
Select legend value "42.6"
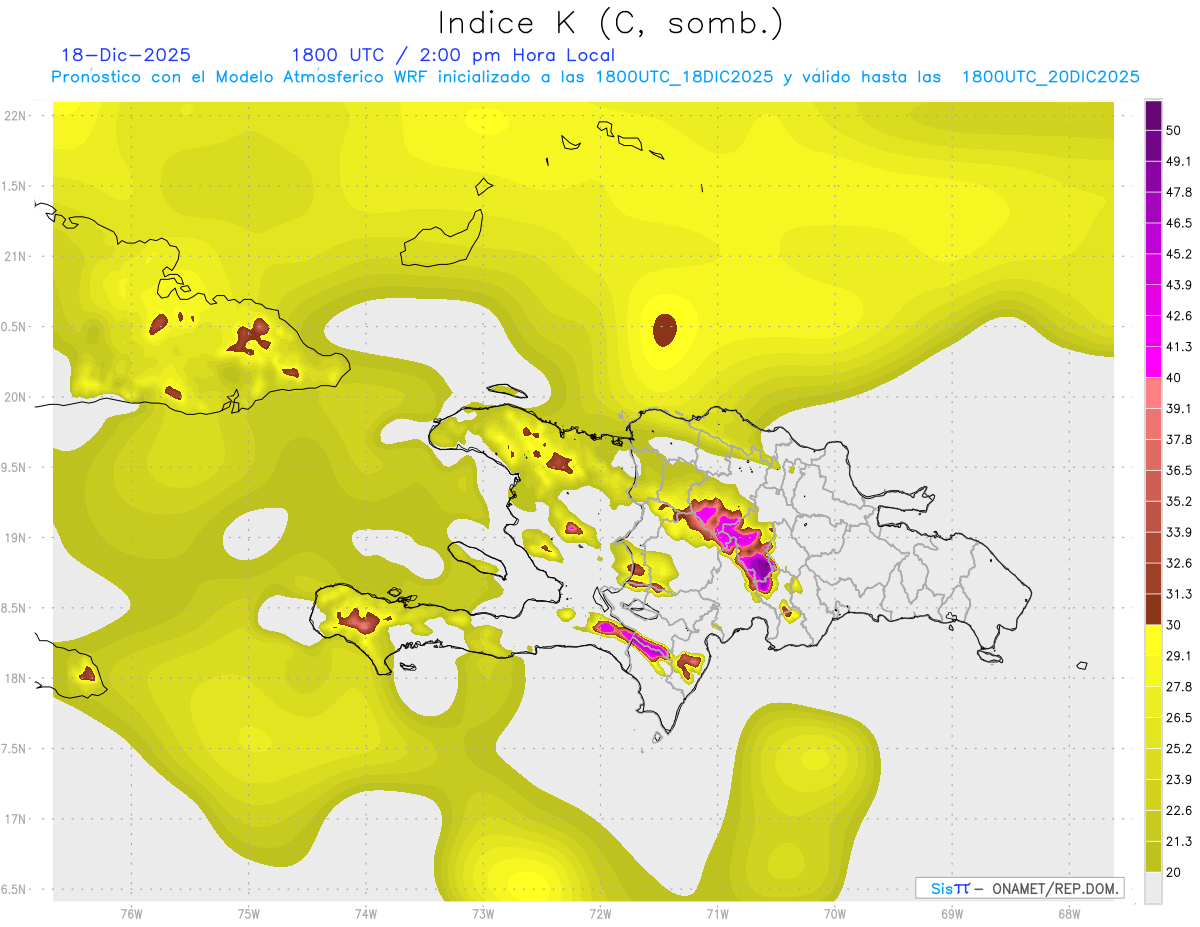click(1179, 316)
